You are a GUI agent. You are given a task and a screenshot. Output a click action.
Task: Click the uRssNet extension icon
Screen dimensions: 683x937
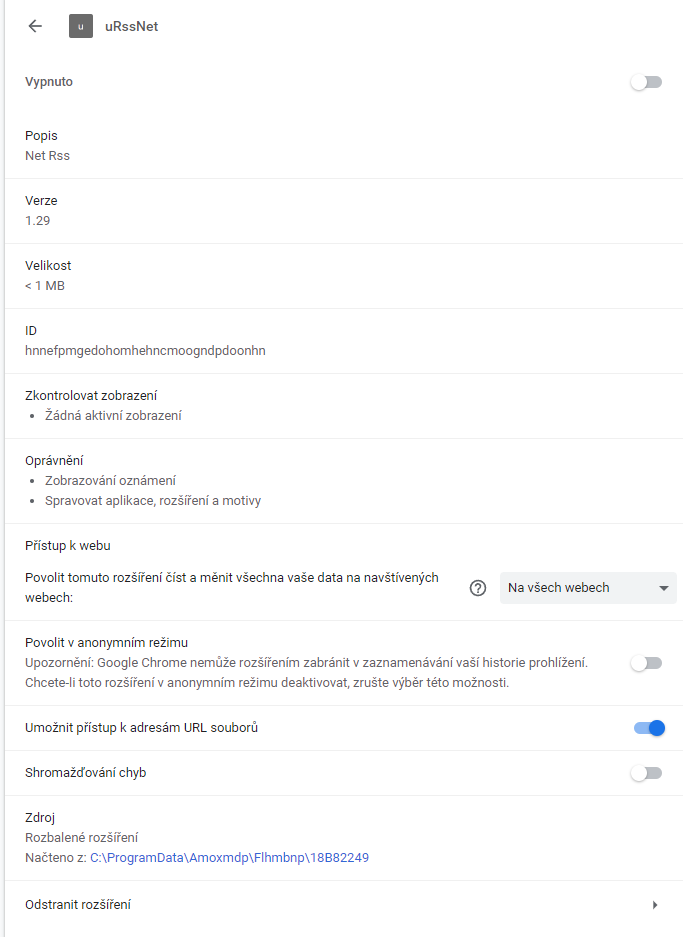pos(81,26)
